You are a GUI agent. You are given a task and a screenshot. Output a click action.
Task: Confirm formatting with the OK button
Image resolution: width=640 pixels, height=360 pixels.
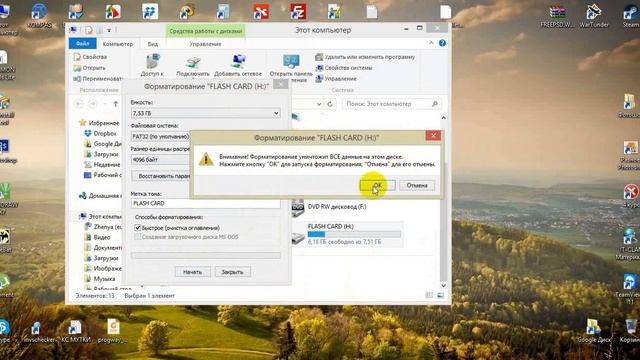pyautogui.click(x=378, y=185)
